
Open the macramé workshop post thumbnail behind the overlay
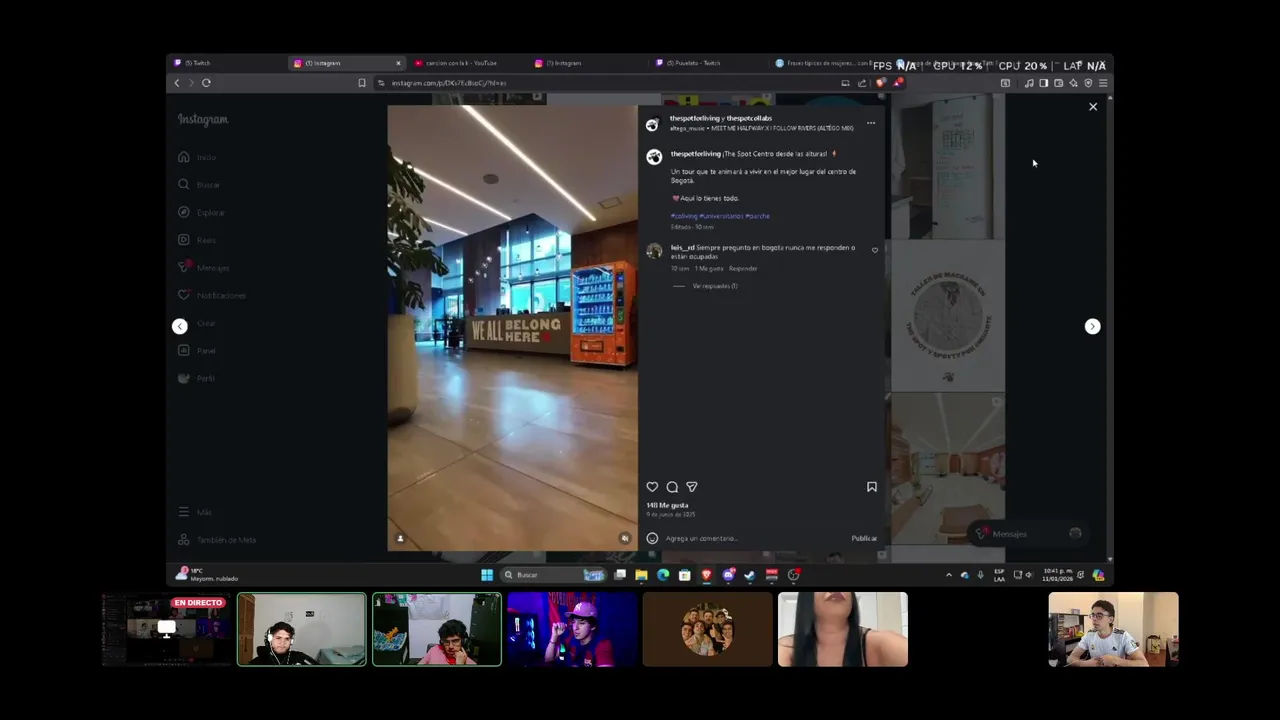coord(947,316)
